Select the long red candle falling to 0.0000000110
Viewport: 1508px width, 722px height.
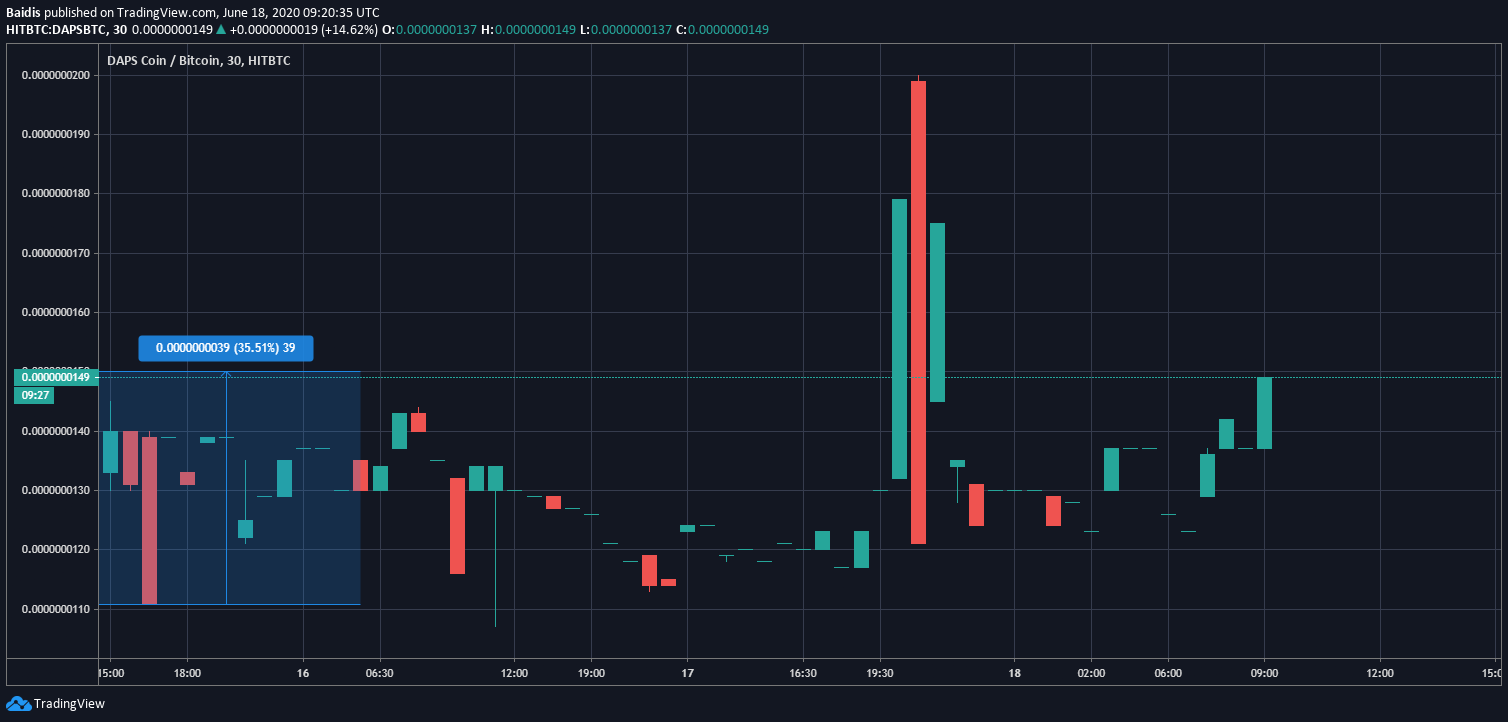149,520
